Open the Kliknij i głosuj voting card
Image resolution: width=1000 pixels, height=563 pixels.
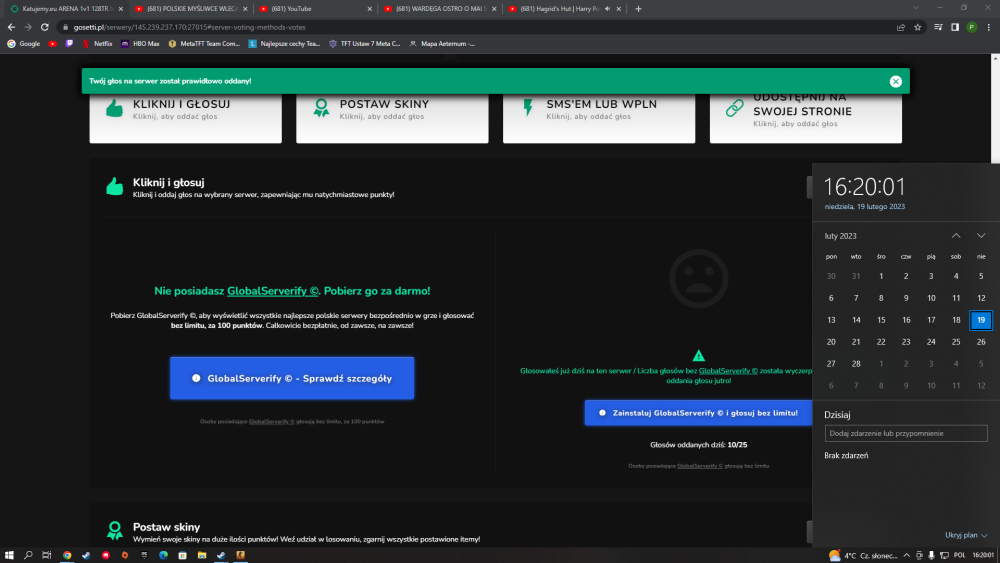tap(186, 118)
